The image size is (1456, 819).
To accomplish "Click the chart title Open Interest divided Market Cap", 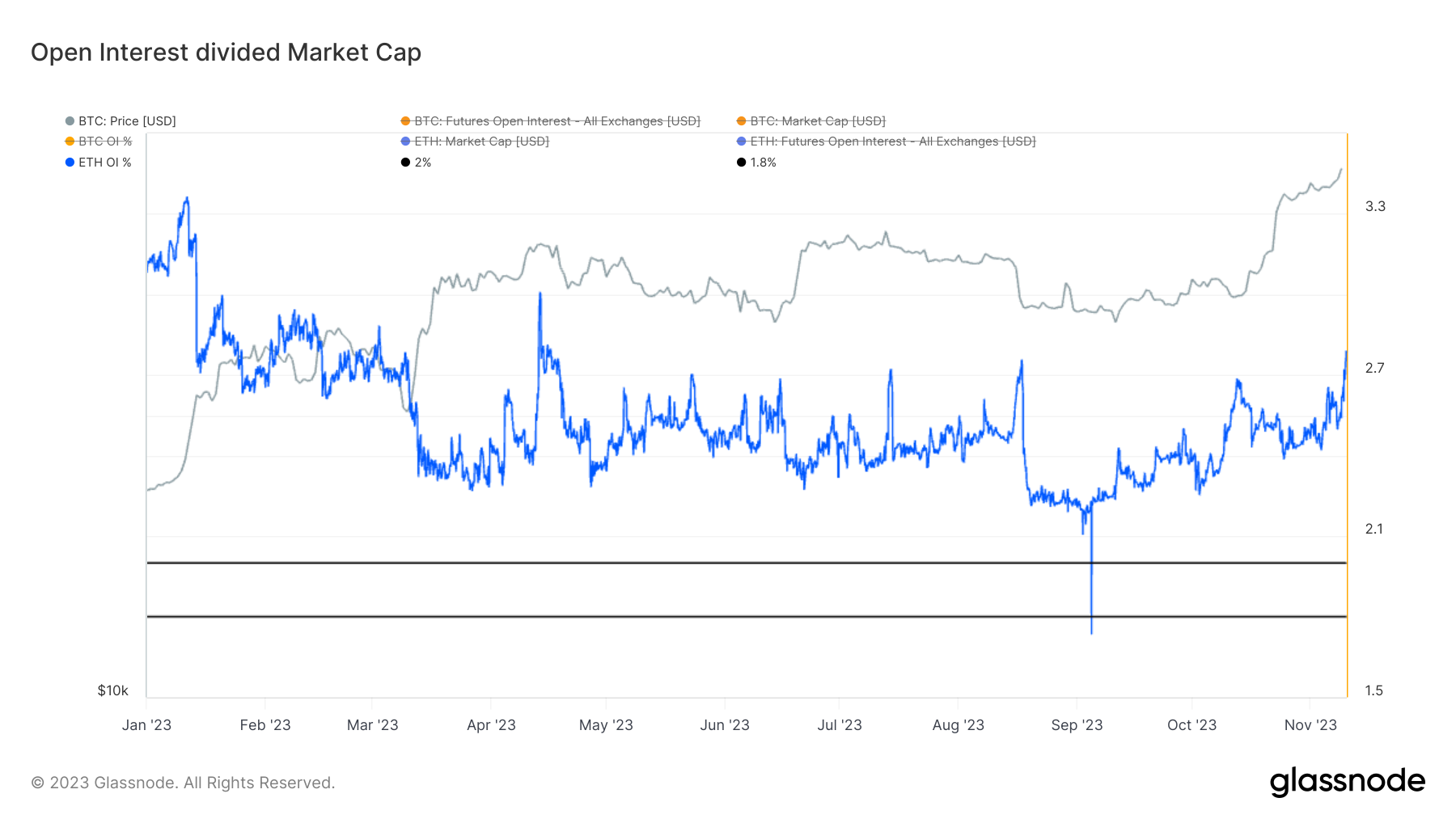I will 226,53.
